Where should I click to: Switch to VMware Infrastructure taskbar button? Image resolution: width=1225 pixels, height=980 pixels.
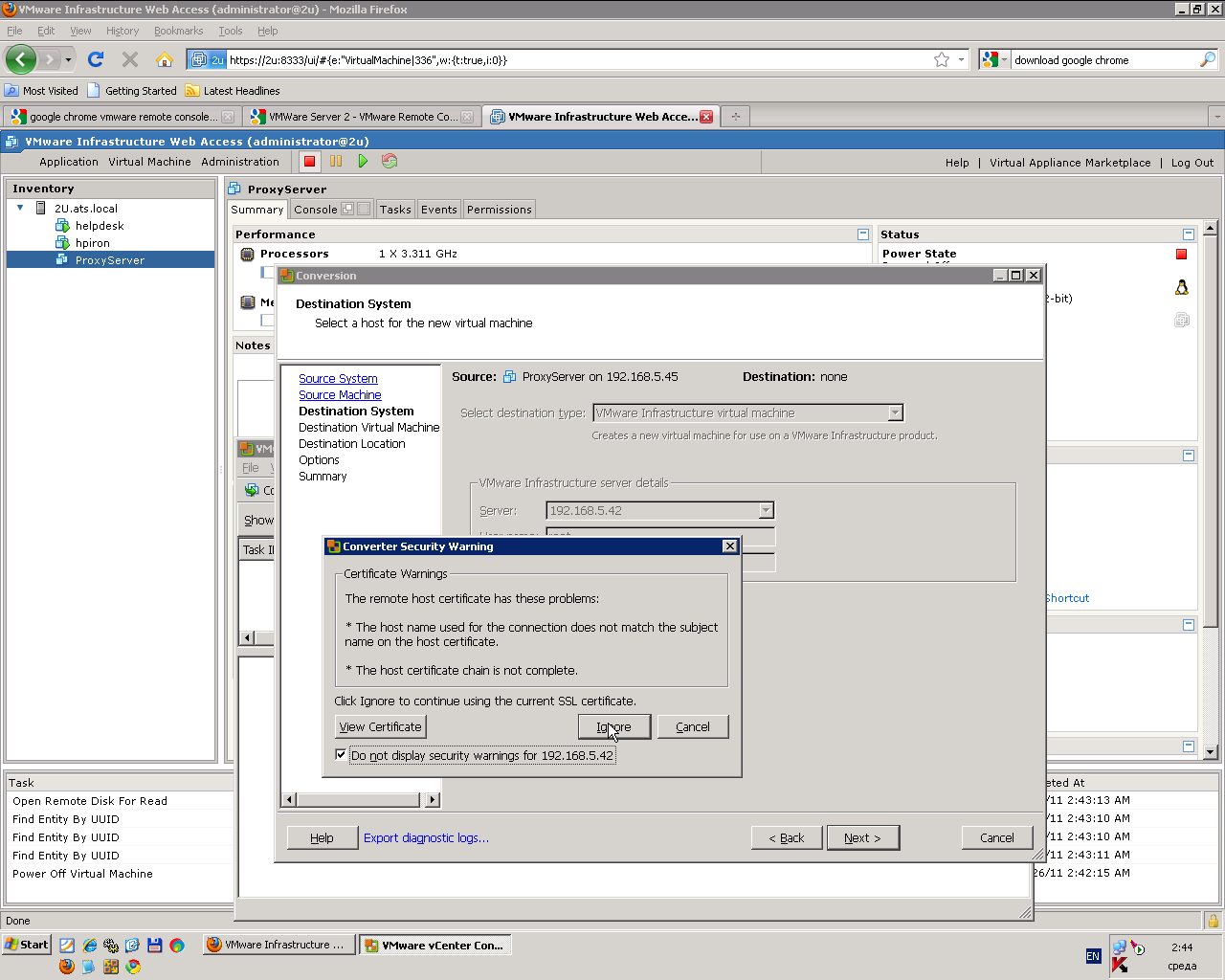tap(279, 945)
